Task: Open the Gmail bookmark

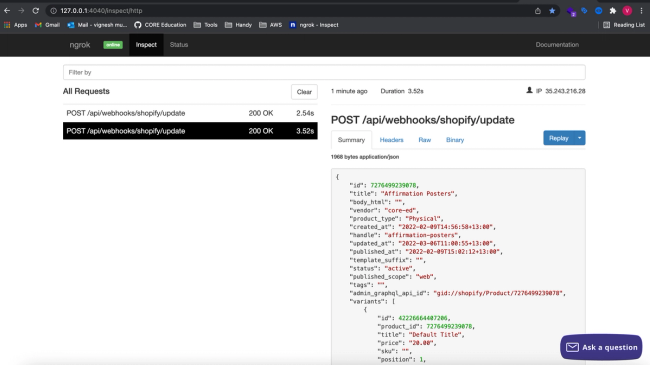Action: [x=47, y=25]
